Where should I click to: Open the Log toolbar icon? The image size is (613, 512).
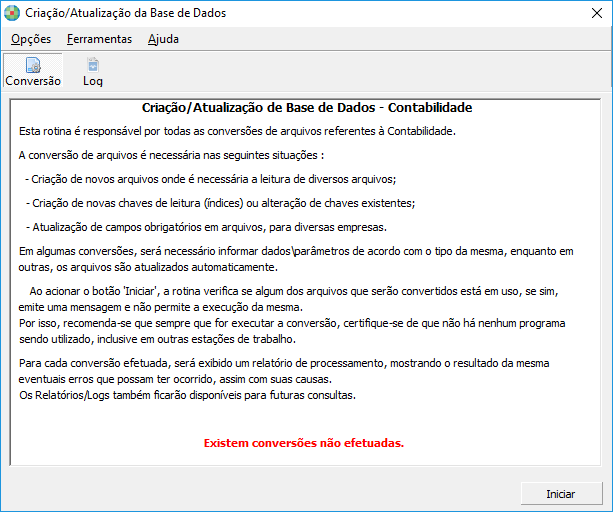tap(93, 71)
